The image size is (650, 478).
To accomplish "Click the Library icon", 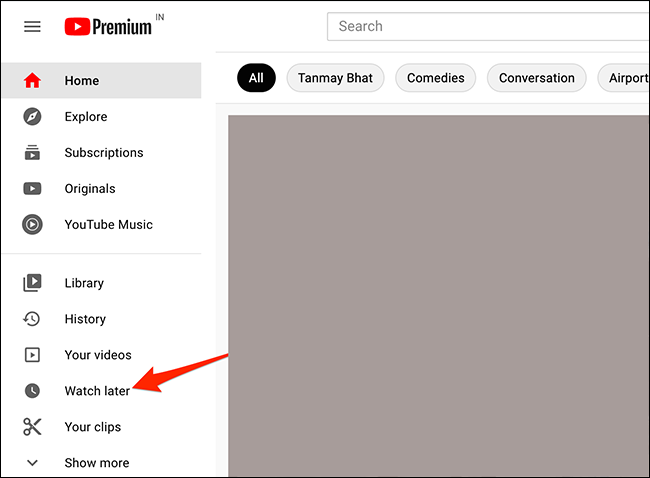I will (32, 283).
